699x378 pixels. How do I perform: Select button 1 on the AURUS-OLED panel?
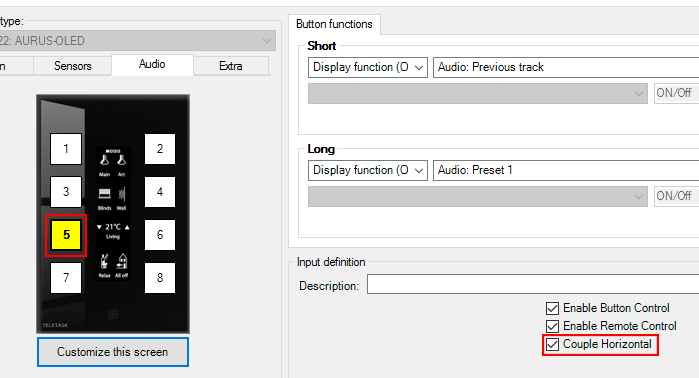point(66,149)
